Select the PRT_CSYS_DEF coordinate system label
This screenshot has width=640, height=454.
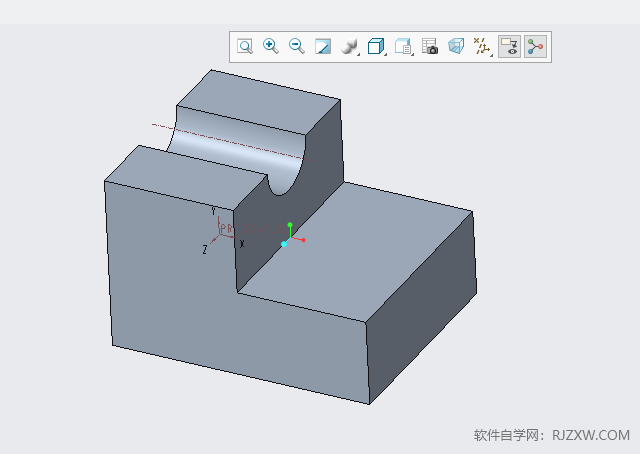pos(252,229)
